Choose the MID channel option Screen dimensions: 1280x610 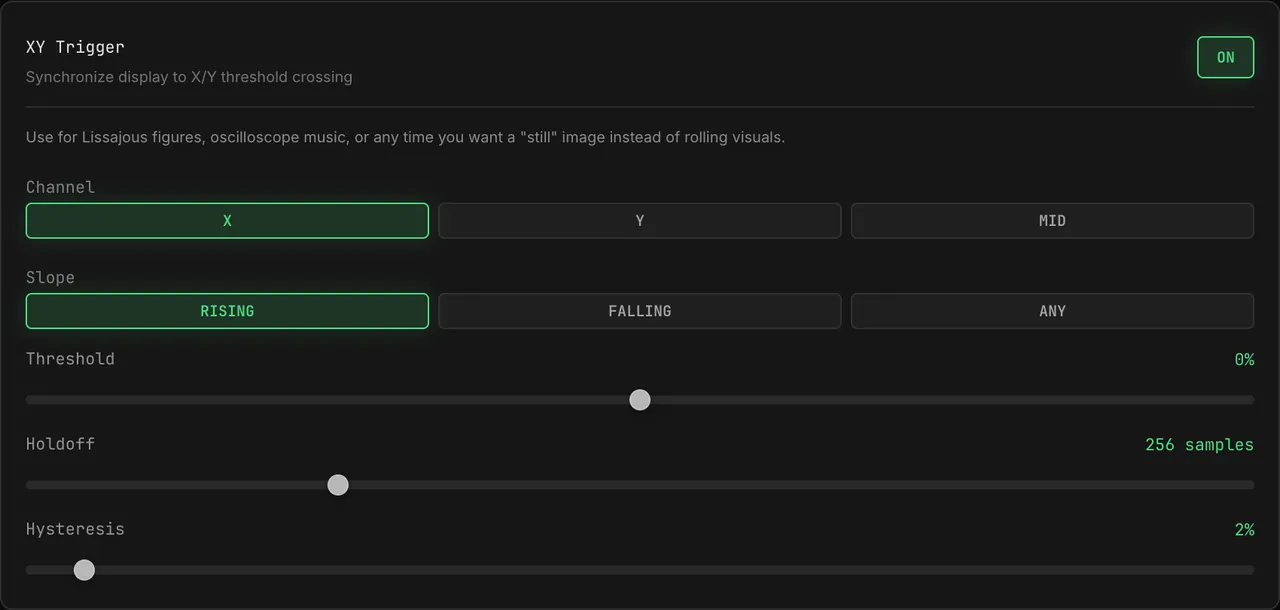(x=1052, y=221)
